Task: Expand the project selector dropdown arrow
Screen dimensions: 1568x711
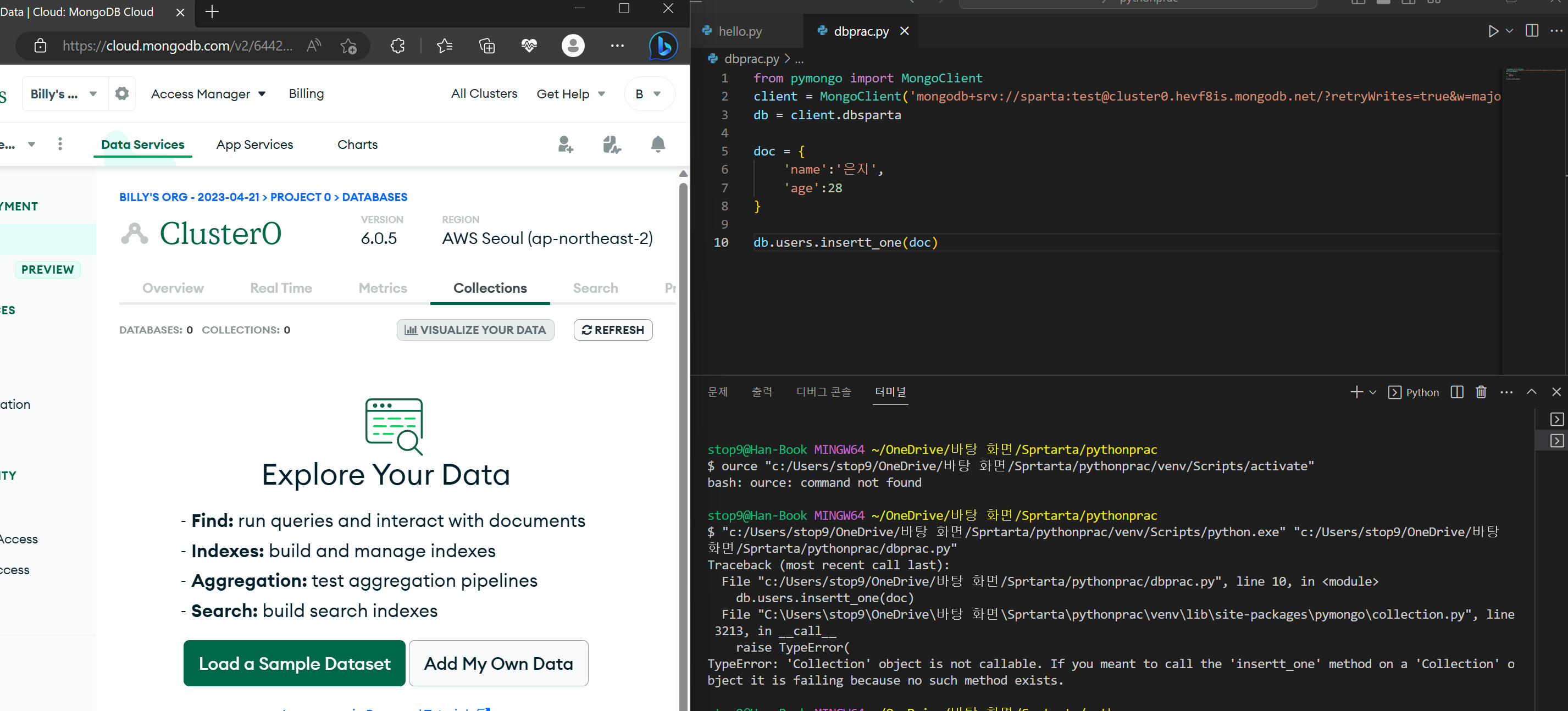Action: [32, 145]
